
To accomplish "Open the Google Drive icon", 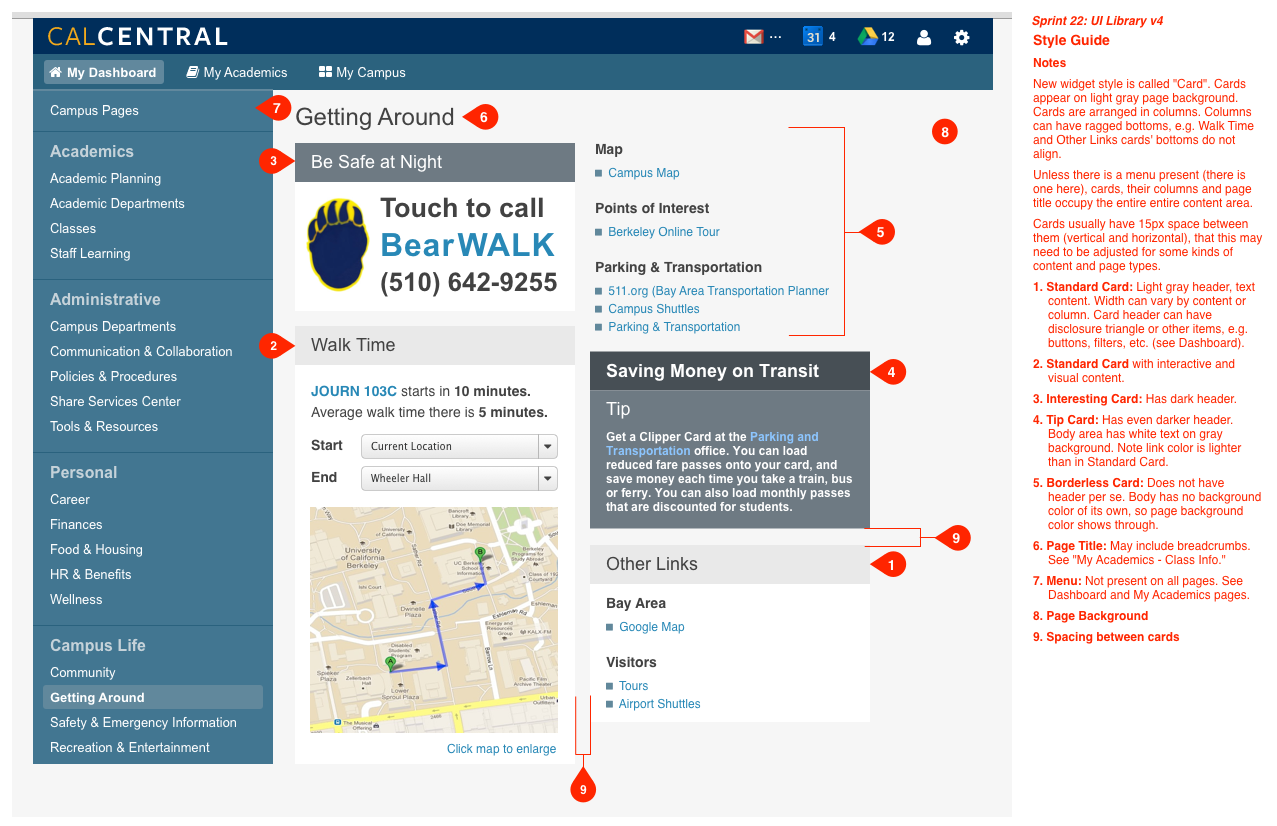I will [x=868, y=37].
